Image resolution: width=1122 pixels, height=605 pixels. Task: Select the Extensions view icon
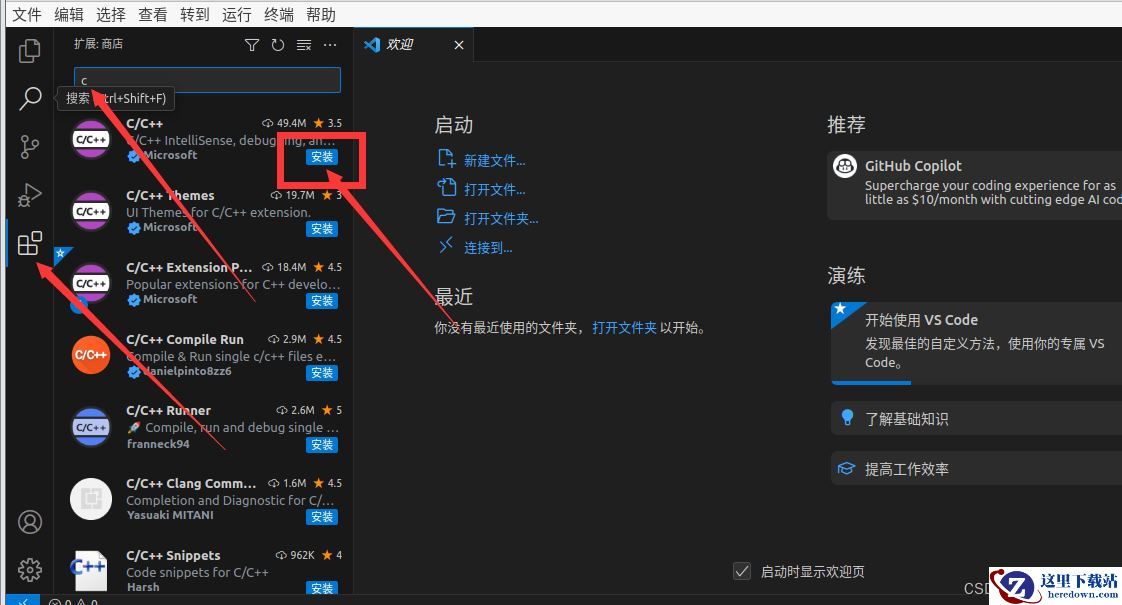coord(29,243)
